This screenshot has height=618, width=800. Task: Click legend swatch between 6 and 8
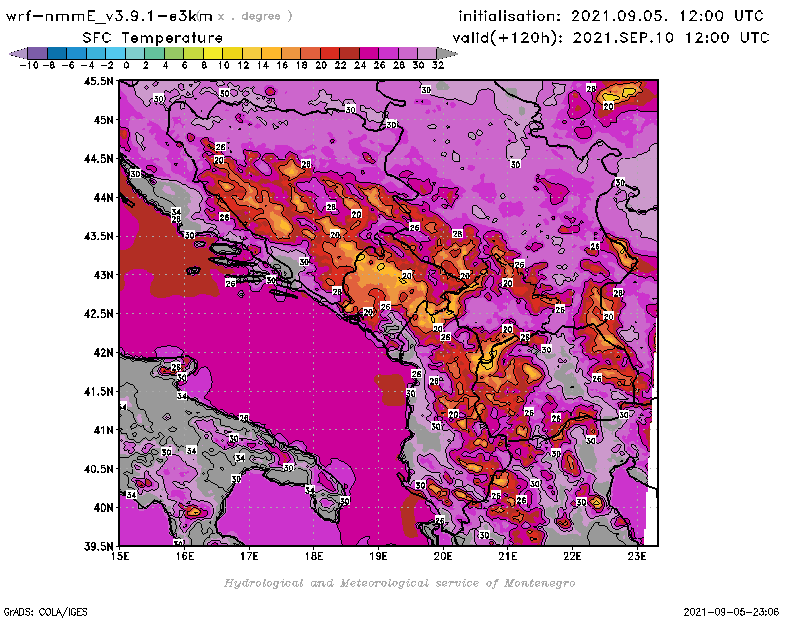(x=193, y=53)
